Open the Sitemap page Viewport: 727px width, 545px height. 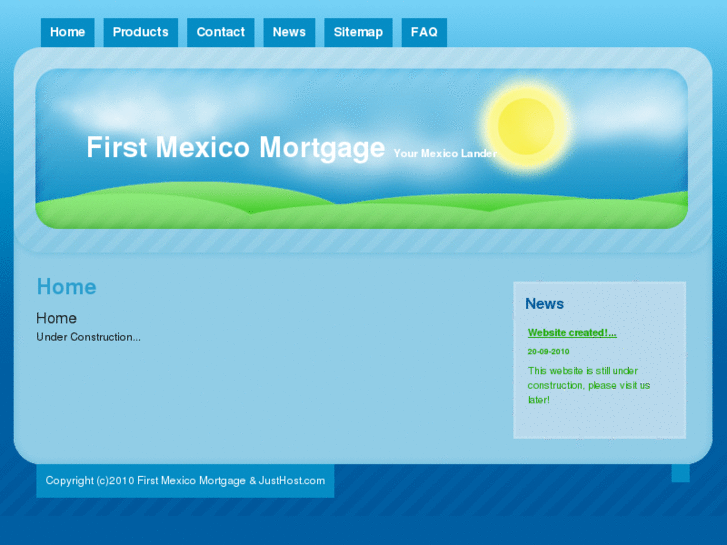[358, 32]
